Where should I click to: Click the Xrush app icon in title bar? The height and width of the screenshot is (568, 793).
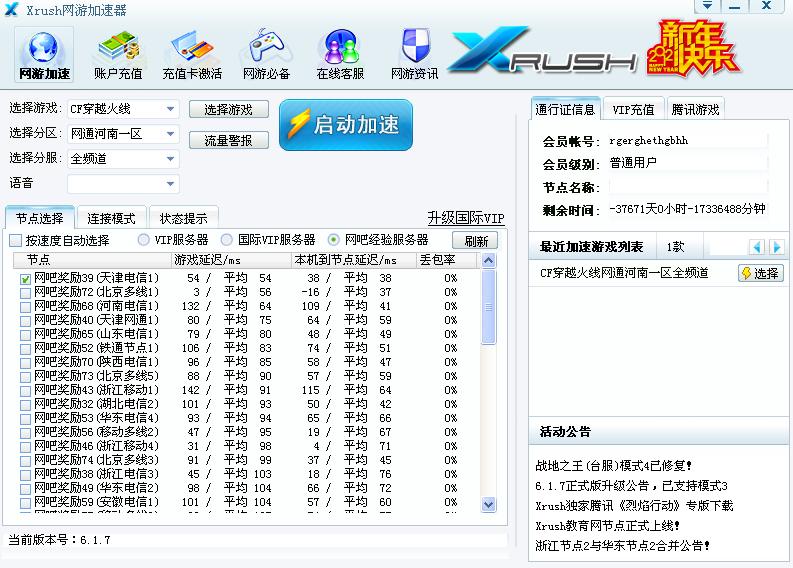pos(11,9)
